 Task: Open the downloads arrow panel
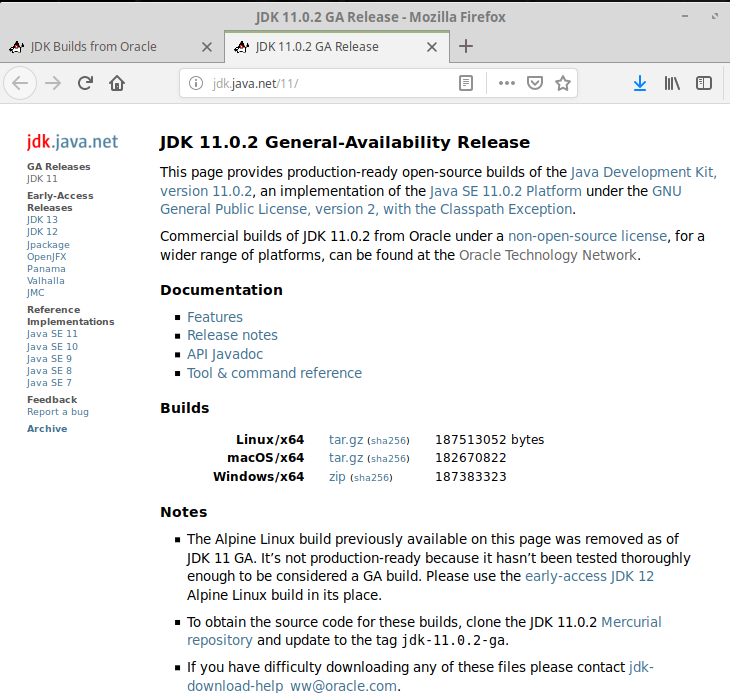(640, 83)
